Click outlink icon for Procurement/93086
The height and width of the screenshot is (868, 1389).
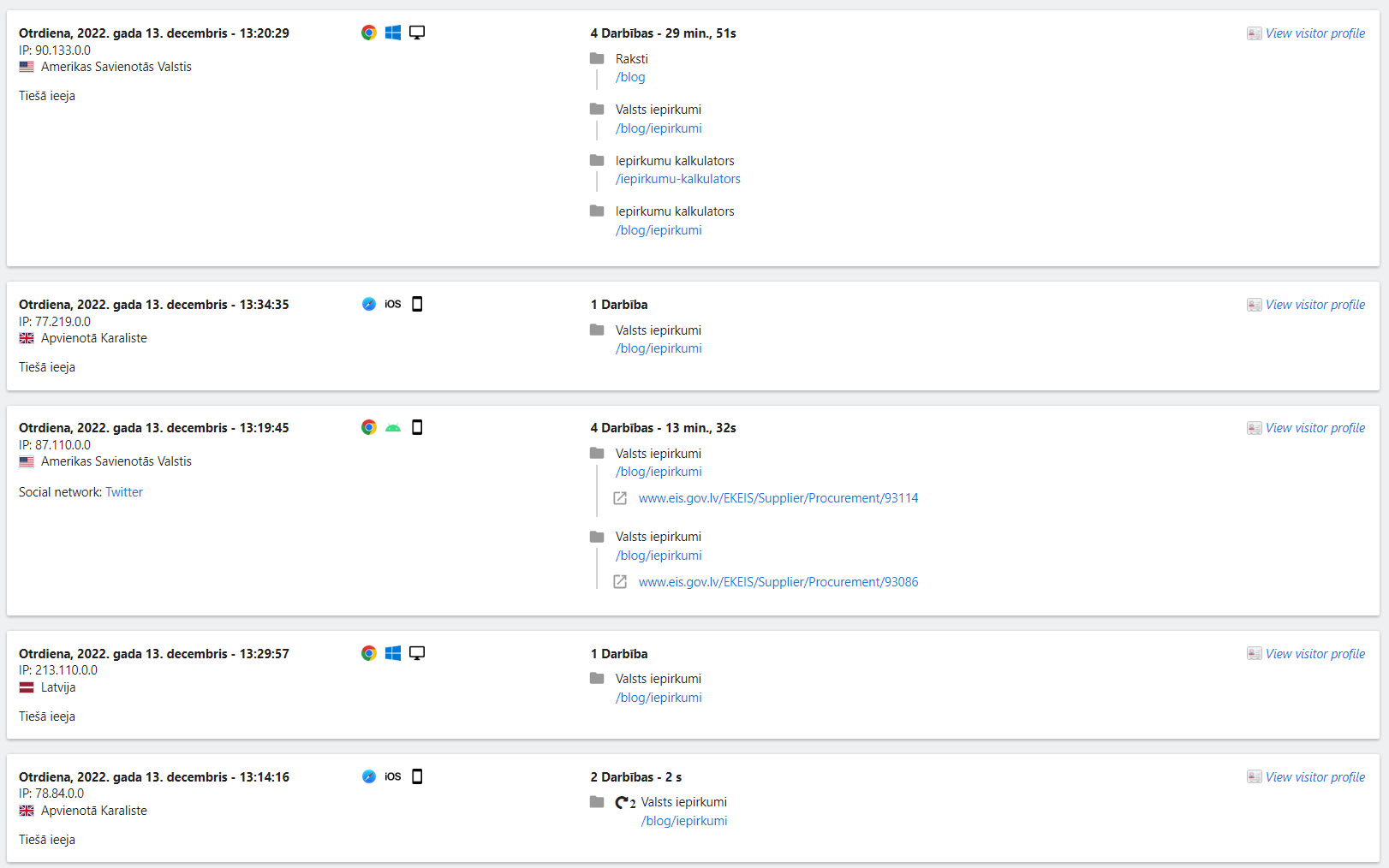pos(620,582)
